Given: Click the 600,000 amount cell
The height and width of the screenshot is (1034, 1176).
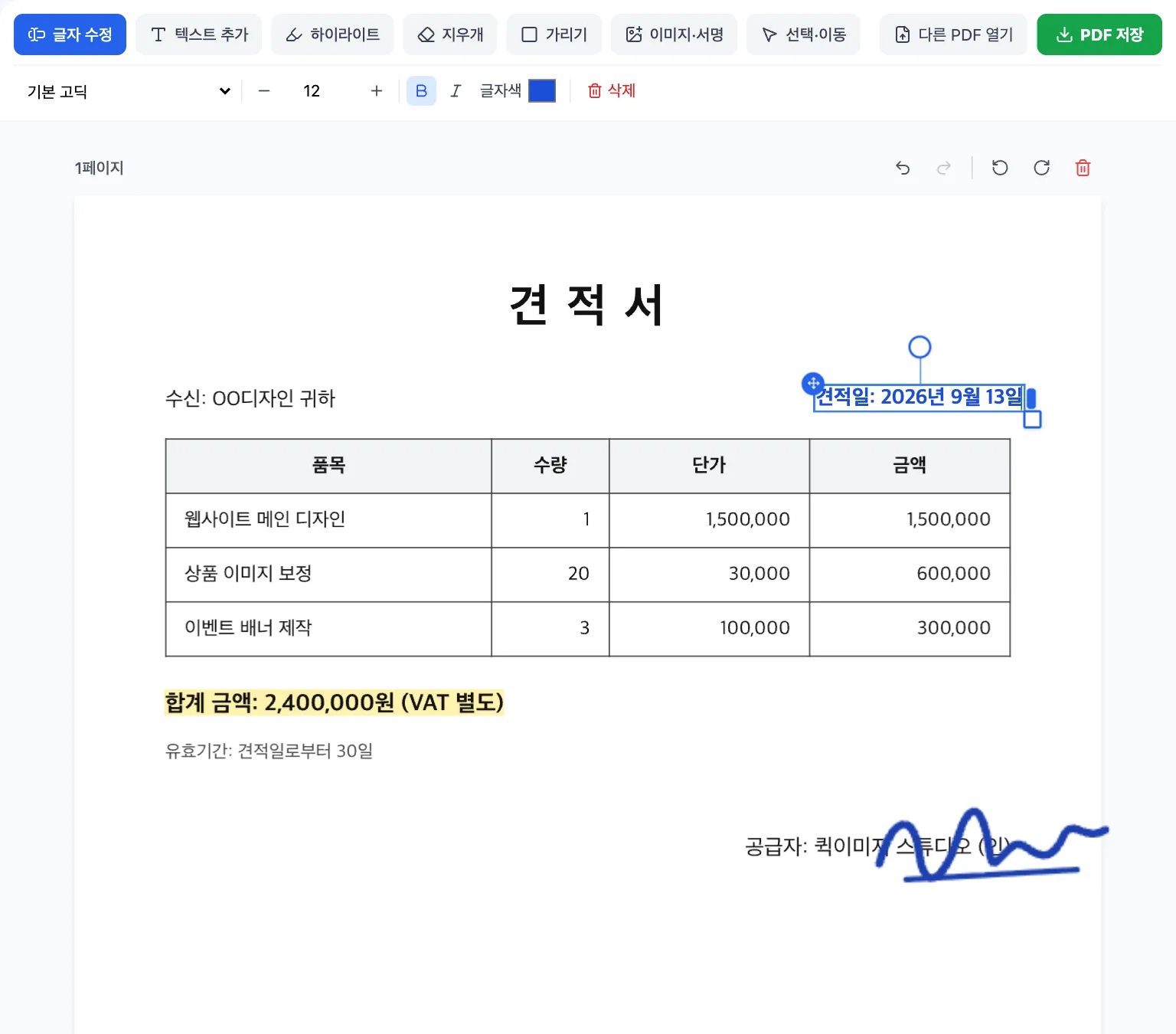Looking at the screenshot, I should tap(910, 574).
